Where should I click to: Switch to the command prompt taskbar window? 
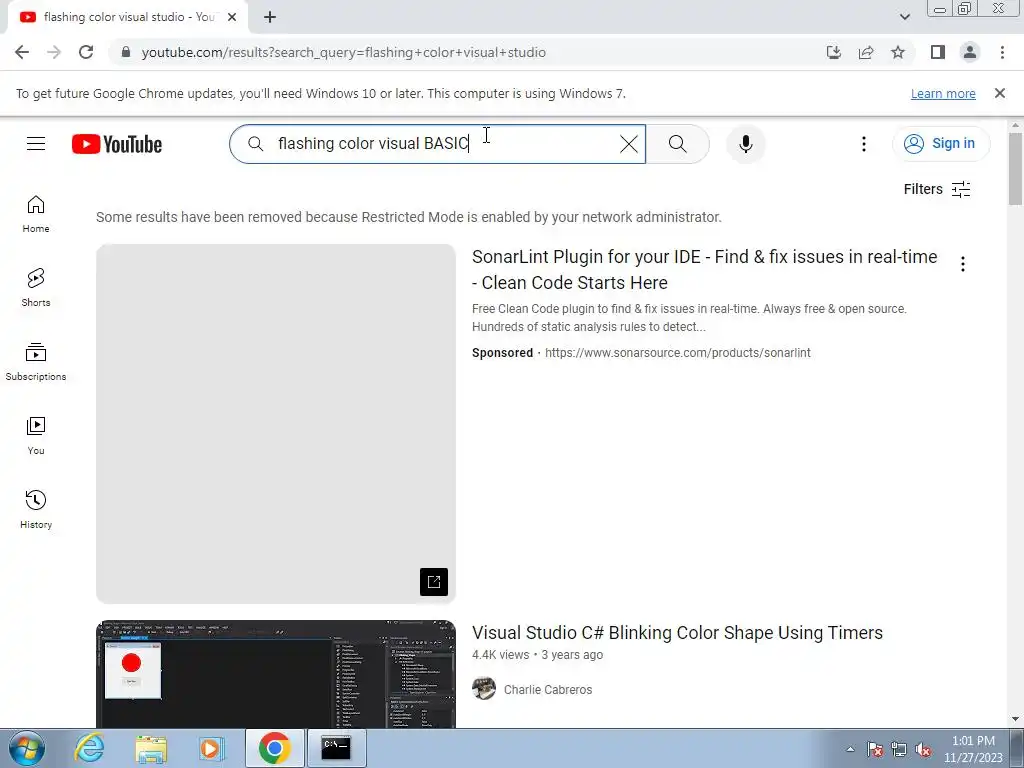pyautogui.click(x=336, y=748)
